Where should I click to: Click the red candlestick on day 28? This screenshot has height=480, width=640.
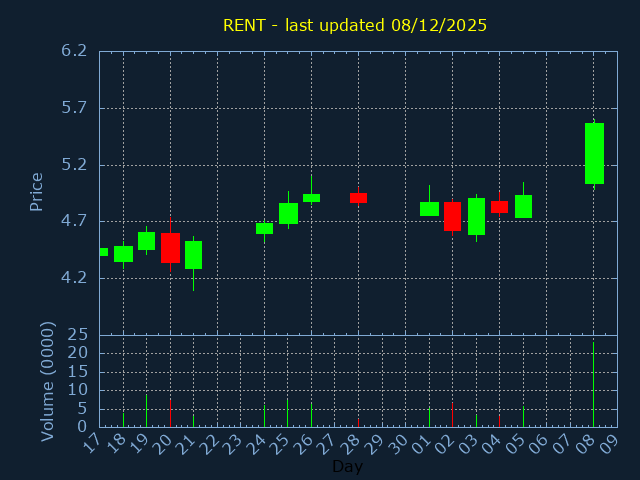[358, 198]
